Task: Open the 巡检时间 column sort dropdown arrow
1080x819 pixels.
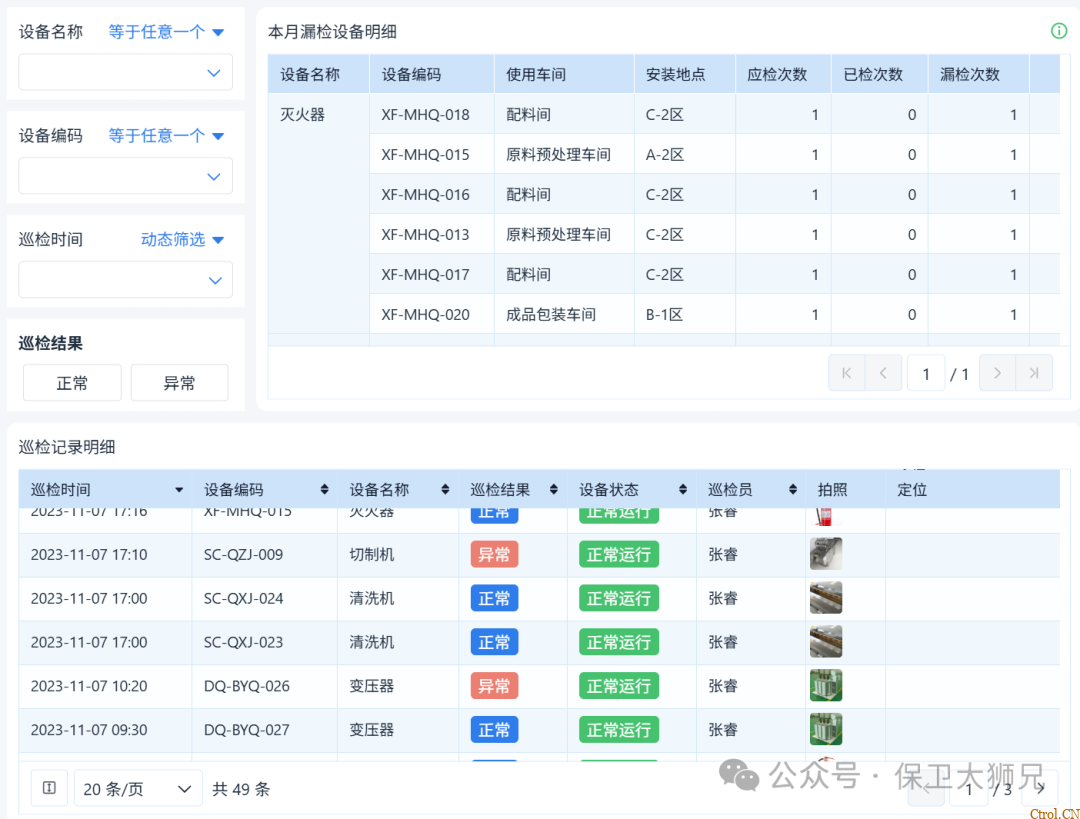Action: tap(179, 490)
